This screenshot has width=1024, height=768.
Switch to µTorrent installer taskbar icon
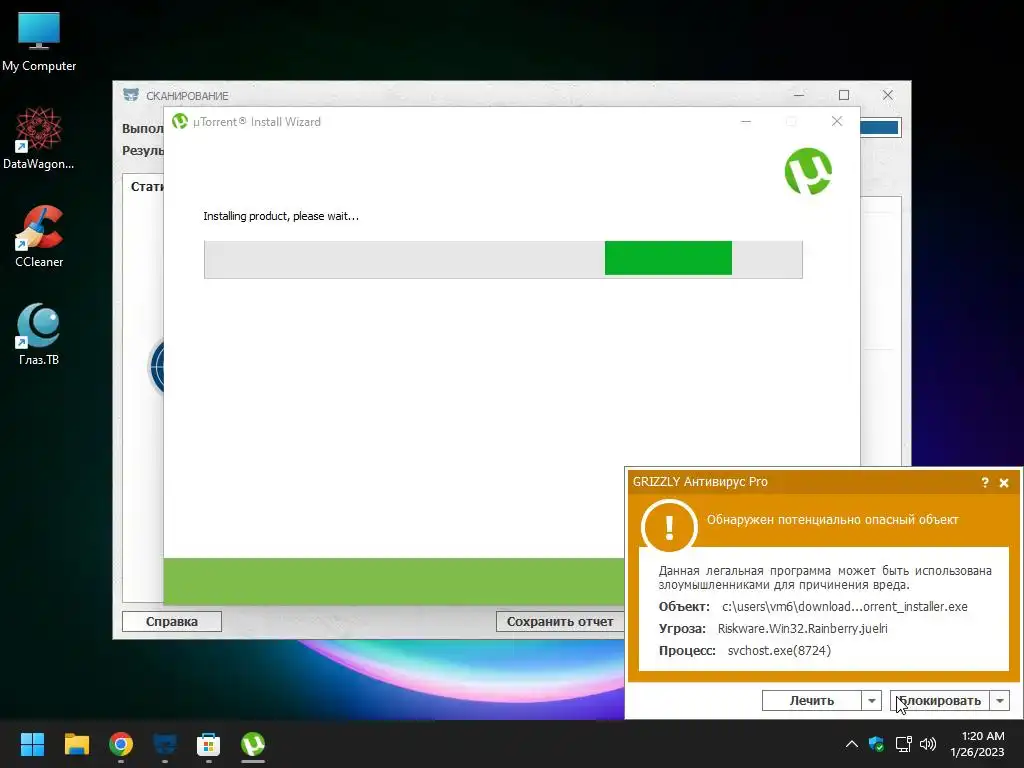click(253, 744)
